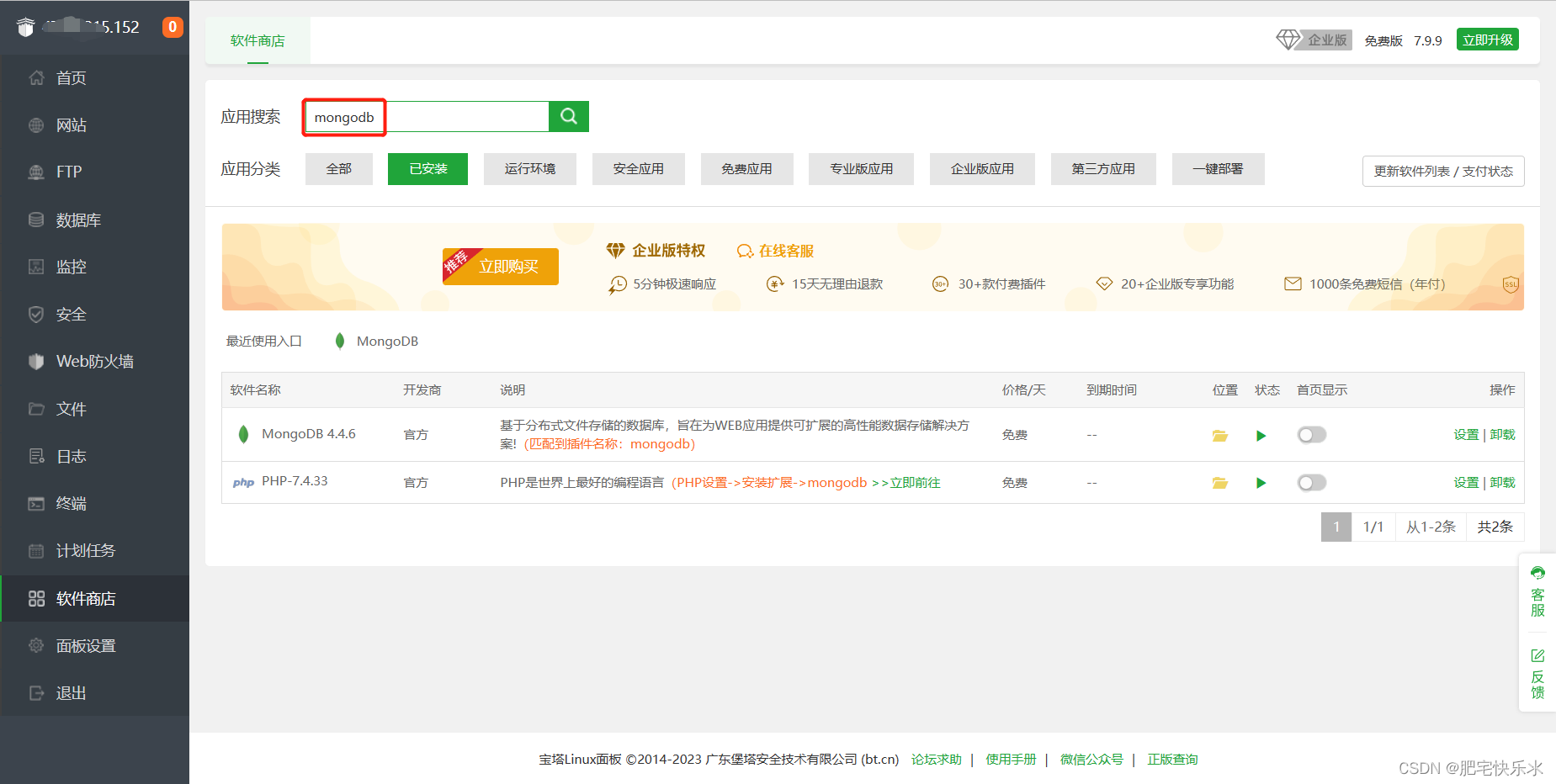Click the 企业版 diamond badge
The width and height of the screenshot is (1556, 784).
(x=1314, y=40)
